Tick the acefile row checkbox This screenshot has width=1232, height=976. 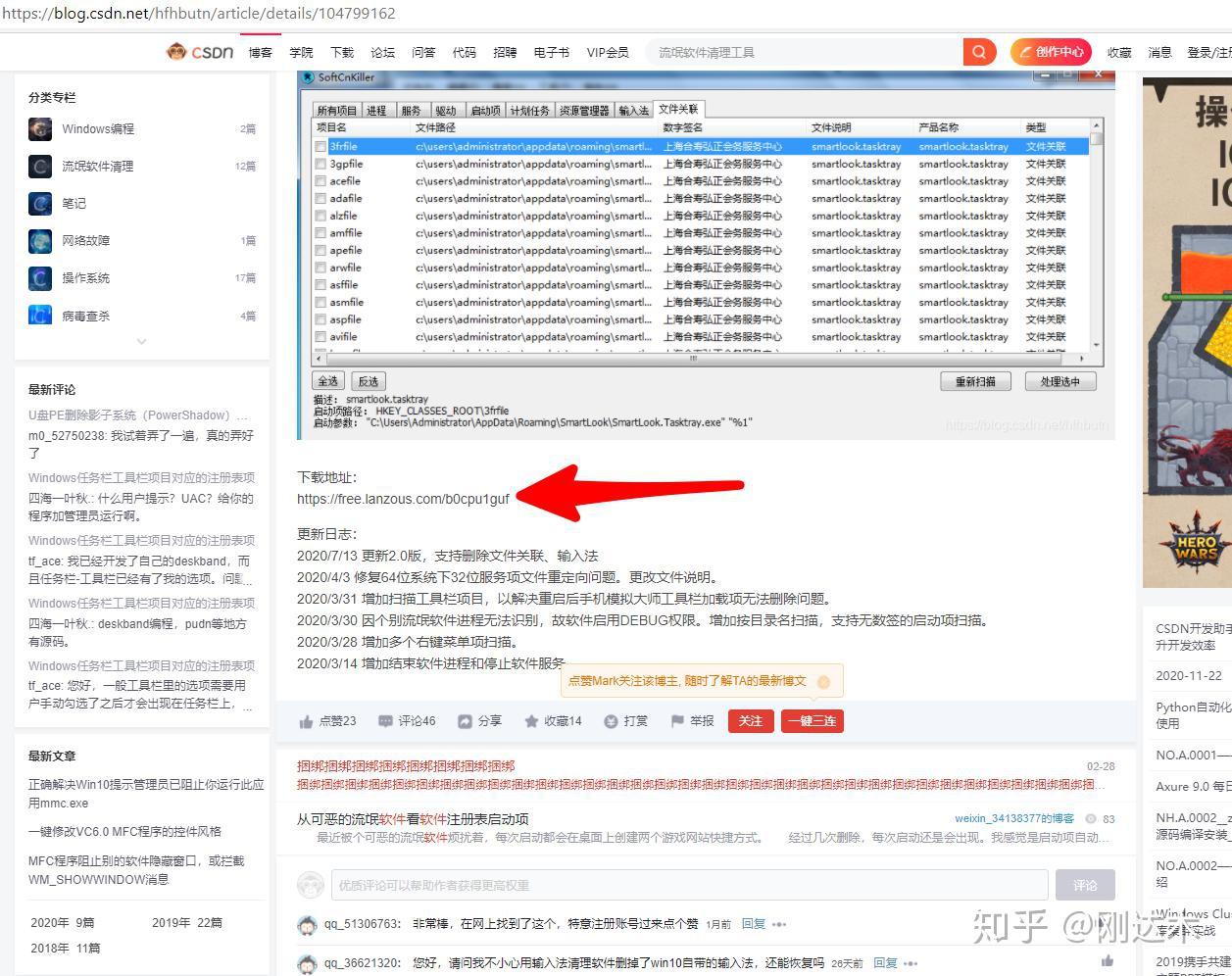click(x=320, y=181)
